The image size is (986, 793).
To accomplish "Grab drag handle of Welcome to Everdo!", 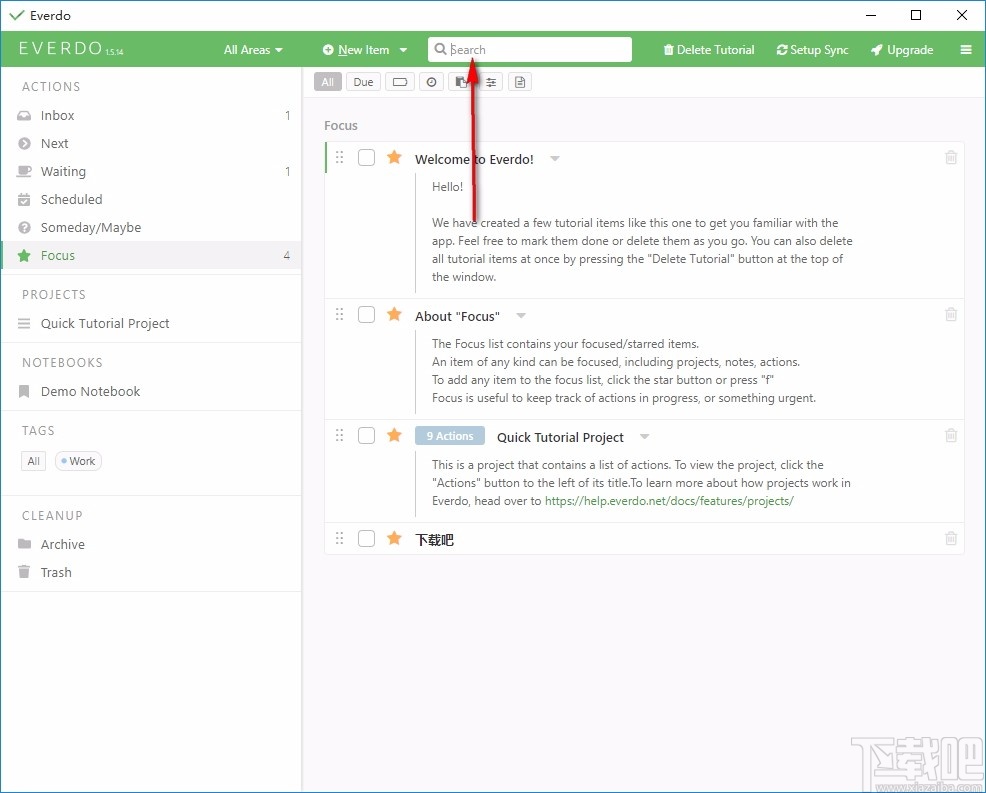I will [x=340, y=157].
